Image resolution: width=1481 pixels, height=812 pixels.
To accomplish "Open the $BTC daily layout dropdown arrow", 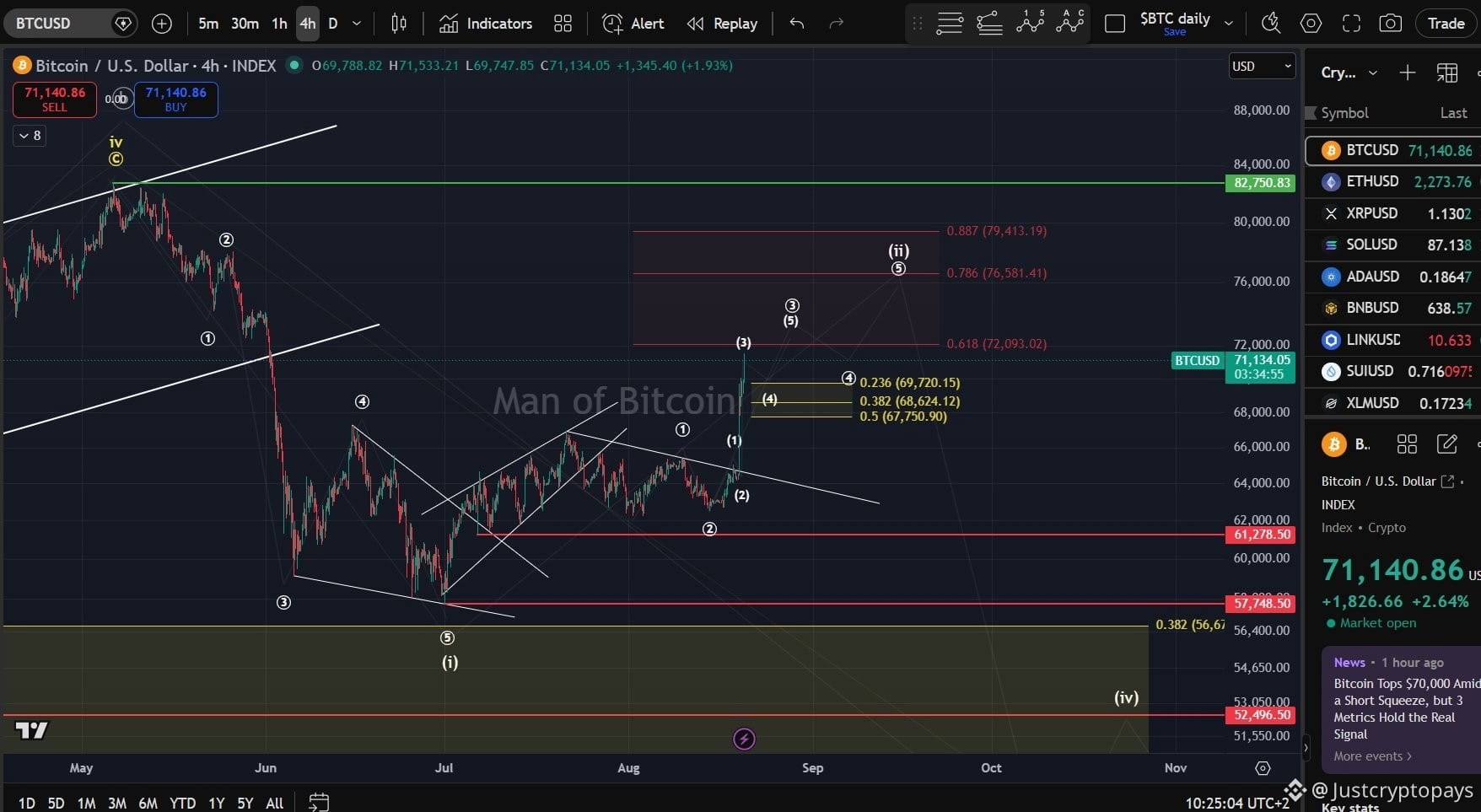I will click(1229, 24).
